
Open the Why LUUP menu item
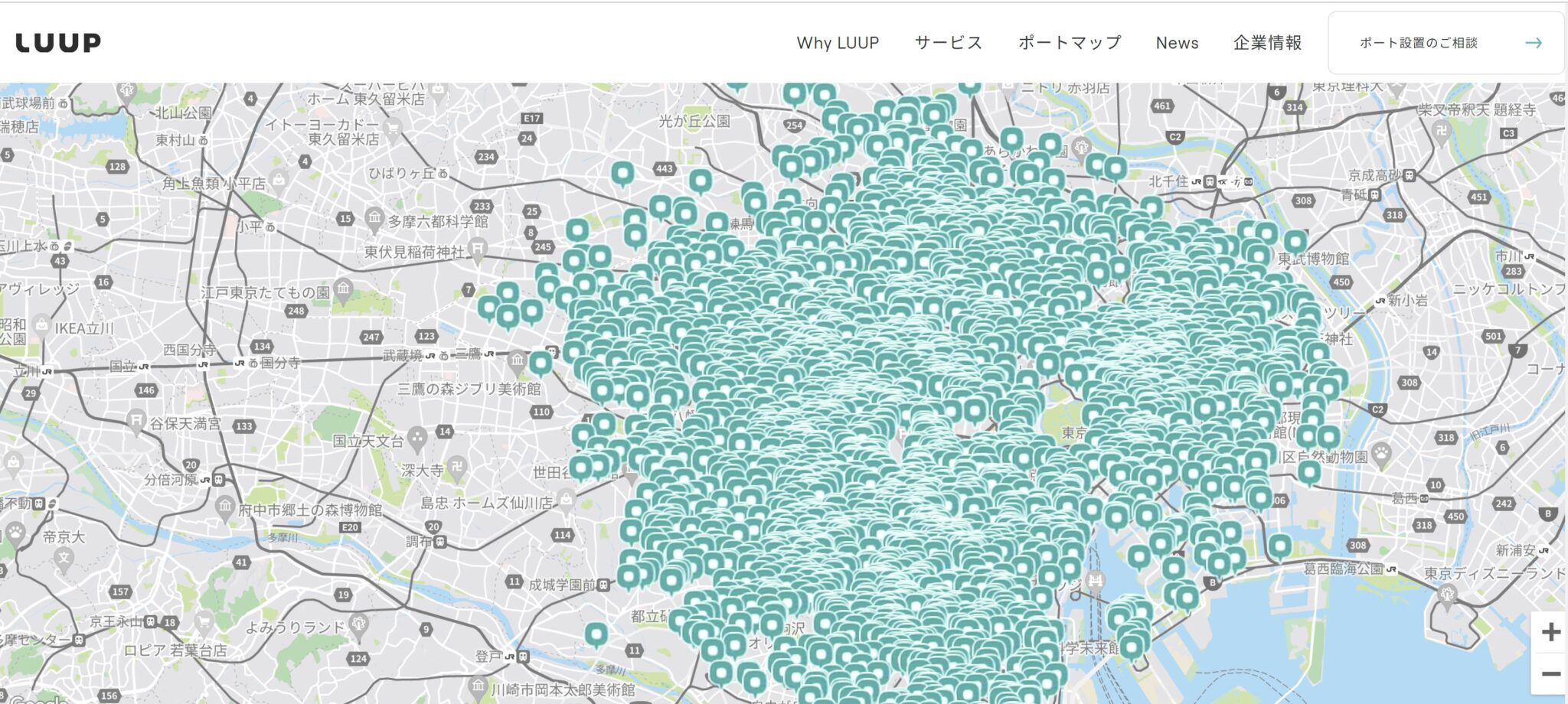838,44
